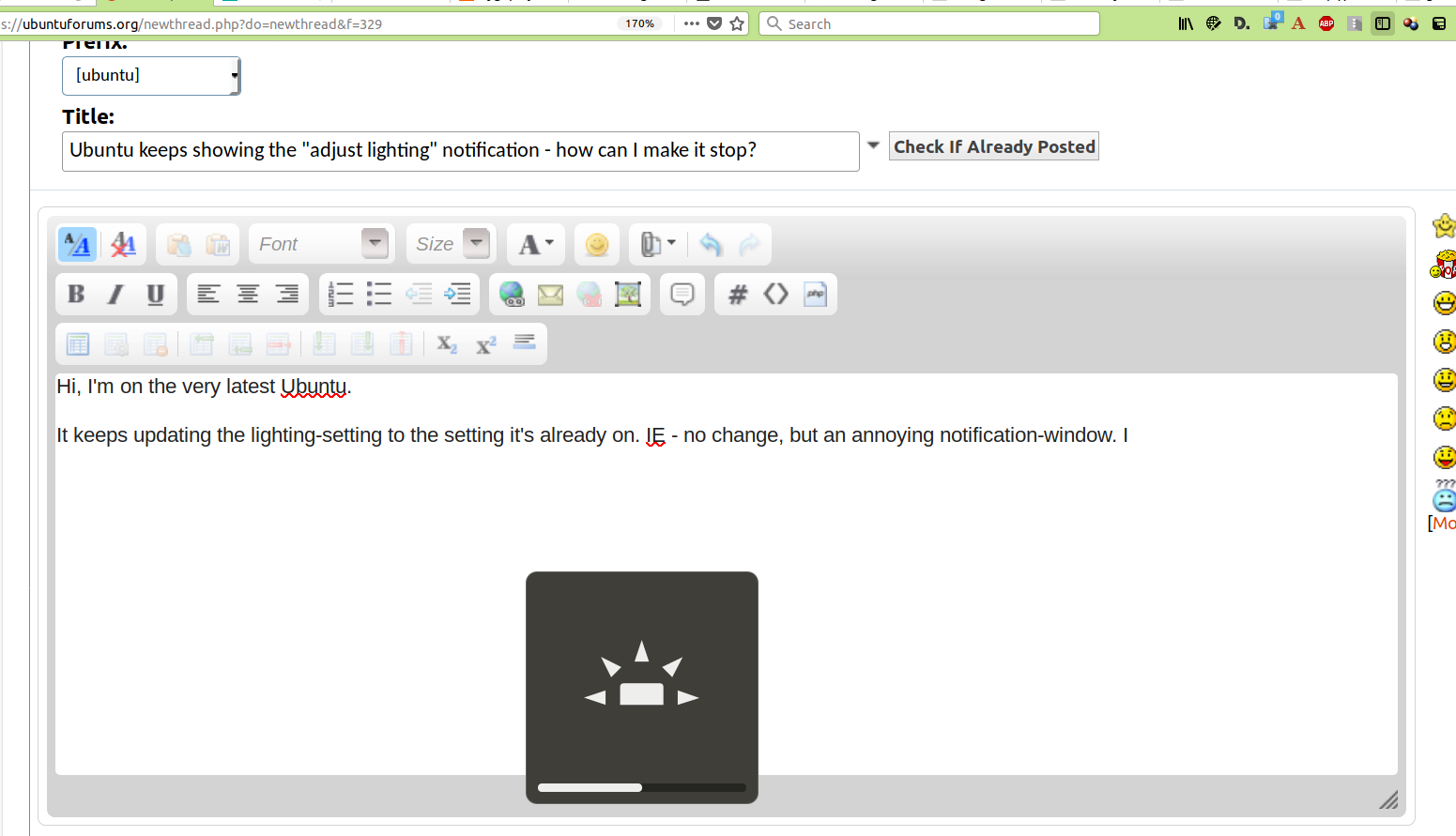Click Check If Already Posted button

[994, 146]
